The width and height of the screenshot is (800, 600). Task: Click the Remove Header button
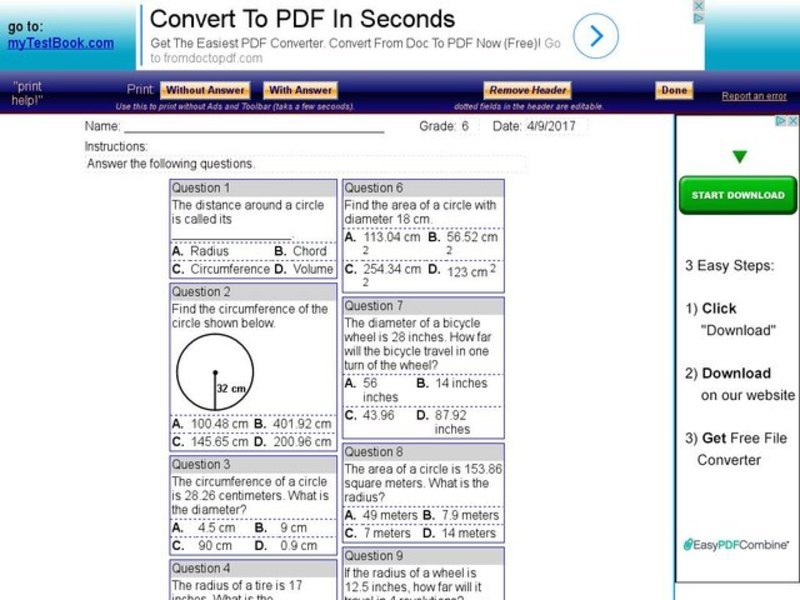click(525, 89)
